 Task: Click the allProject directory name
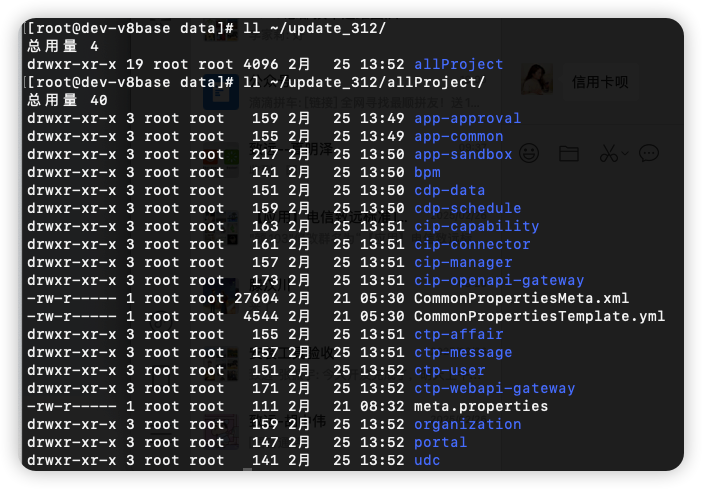(458, 65)
